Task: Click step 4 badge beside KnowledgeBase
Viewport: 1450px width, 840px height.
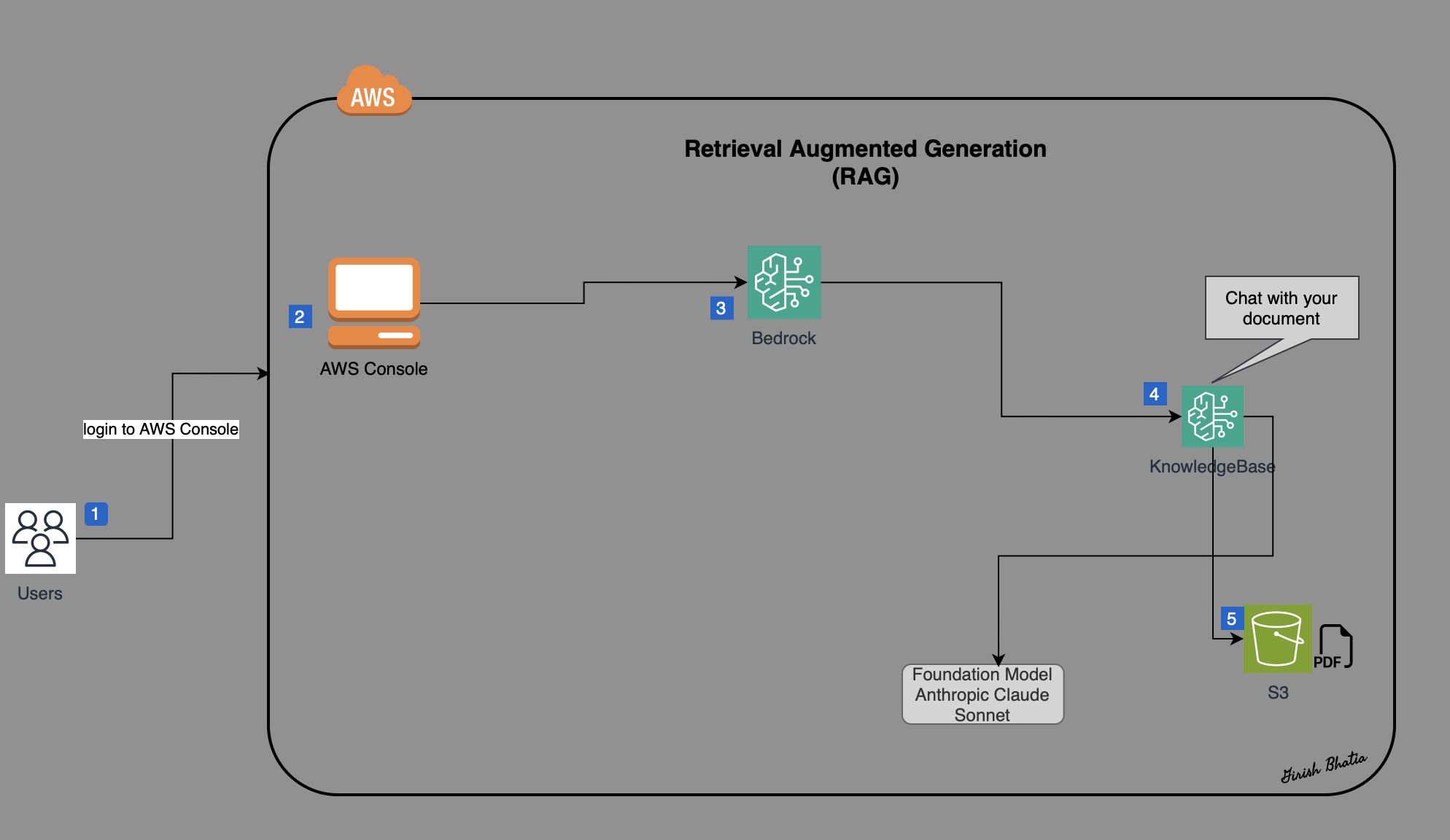Action: pos(1155,394)
